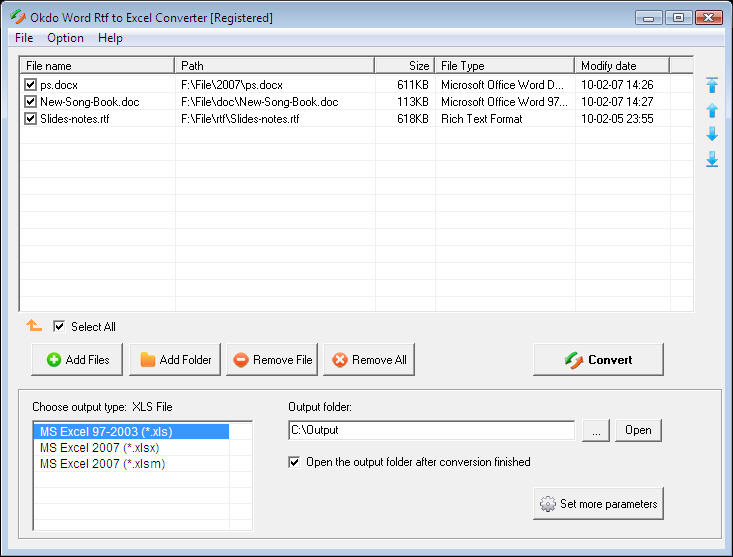Image resolution: width=733 pixels, height=557 pixels.
Task: Click the move-to-bottom arrow icon
Action: (x=712, y=159)
